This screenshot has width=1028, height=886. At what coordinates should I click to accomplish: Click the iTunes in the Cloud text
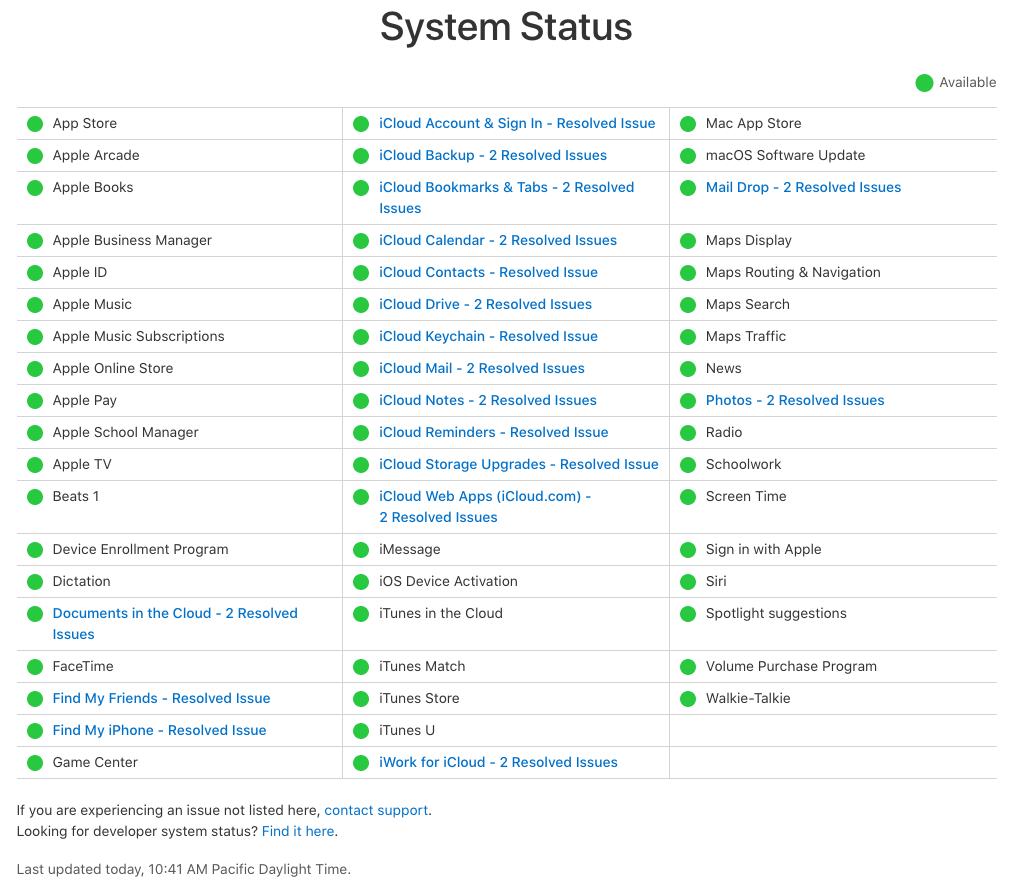tap(441, 613)
